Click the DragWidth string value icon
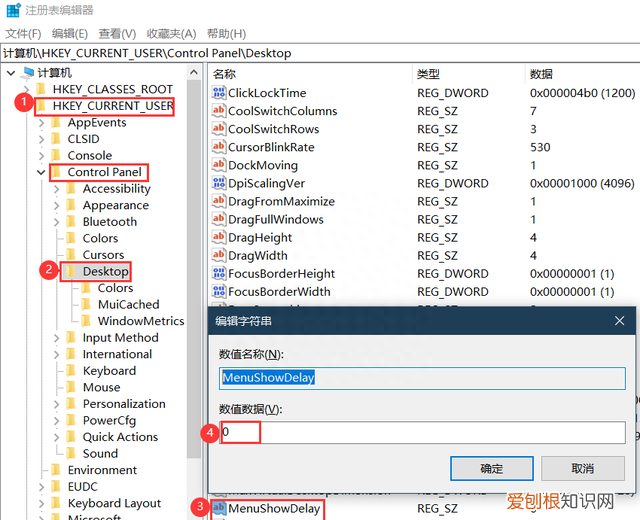Image resolution: width=640 pixels, height=520 pixels. click(219, 255)
